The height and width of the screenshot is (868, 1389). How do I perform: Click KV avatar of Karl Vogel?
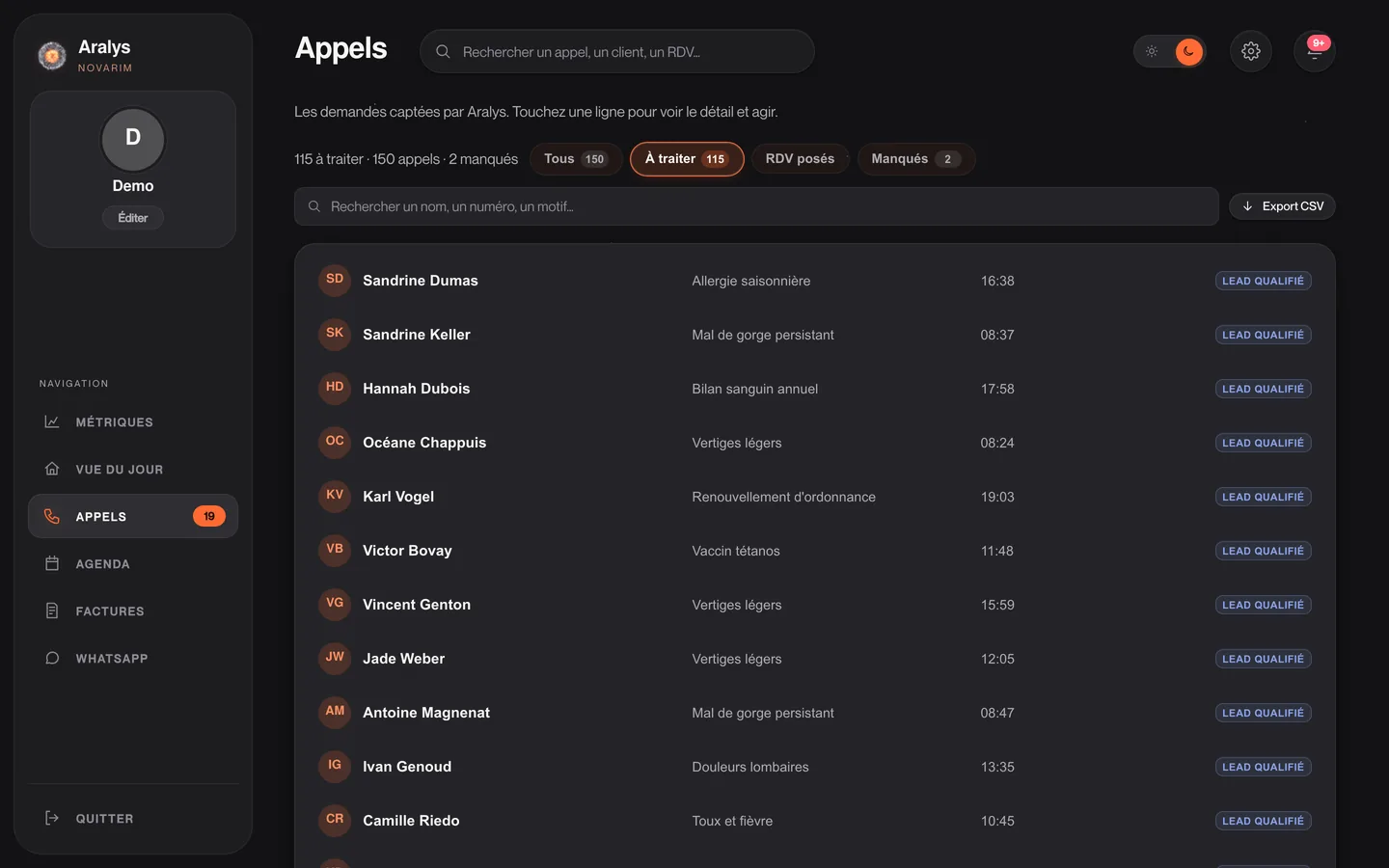click(x=335, y=496)
